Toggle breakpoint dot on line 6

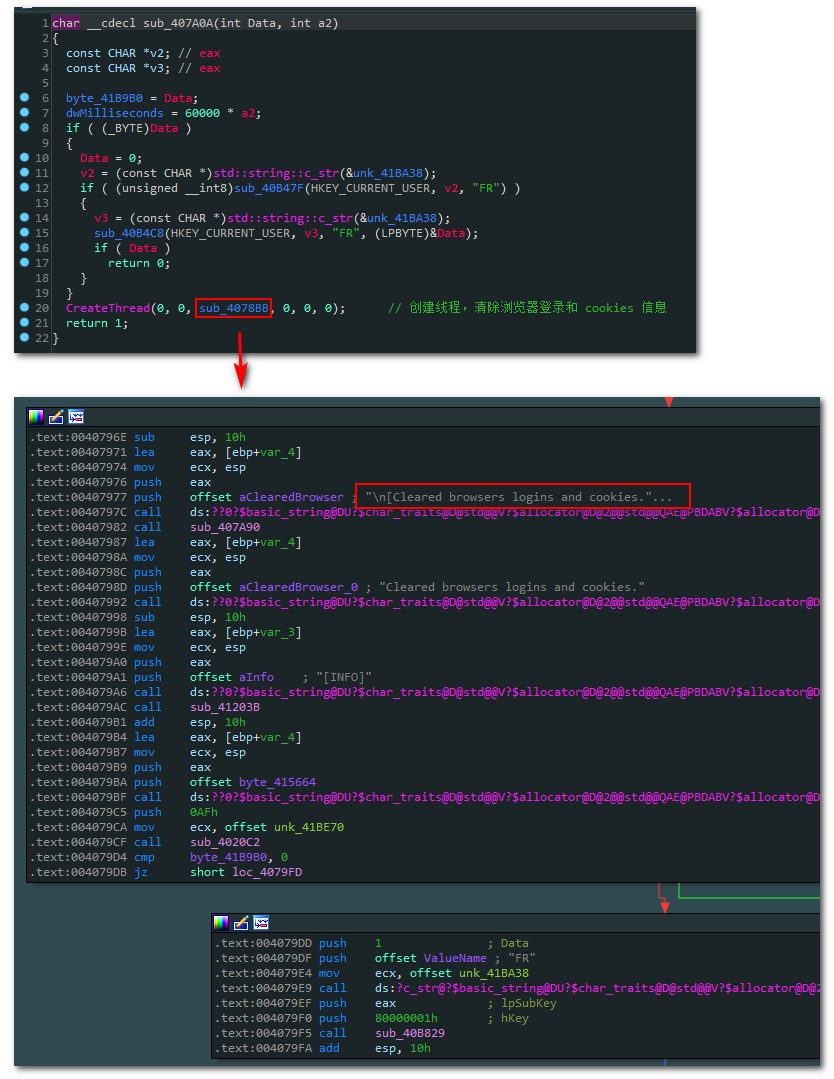click(25, 97)
